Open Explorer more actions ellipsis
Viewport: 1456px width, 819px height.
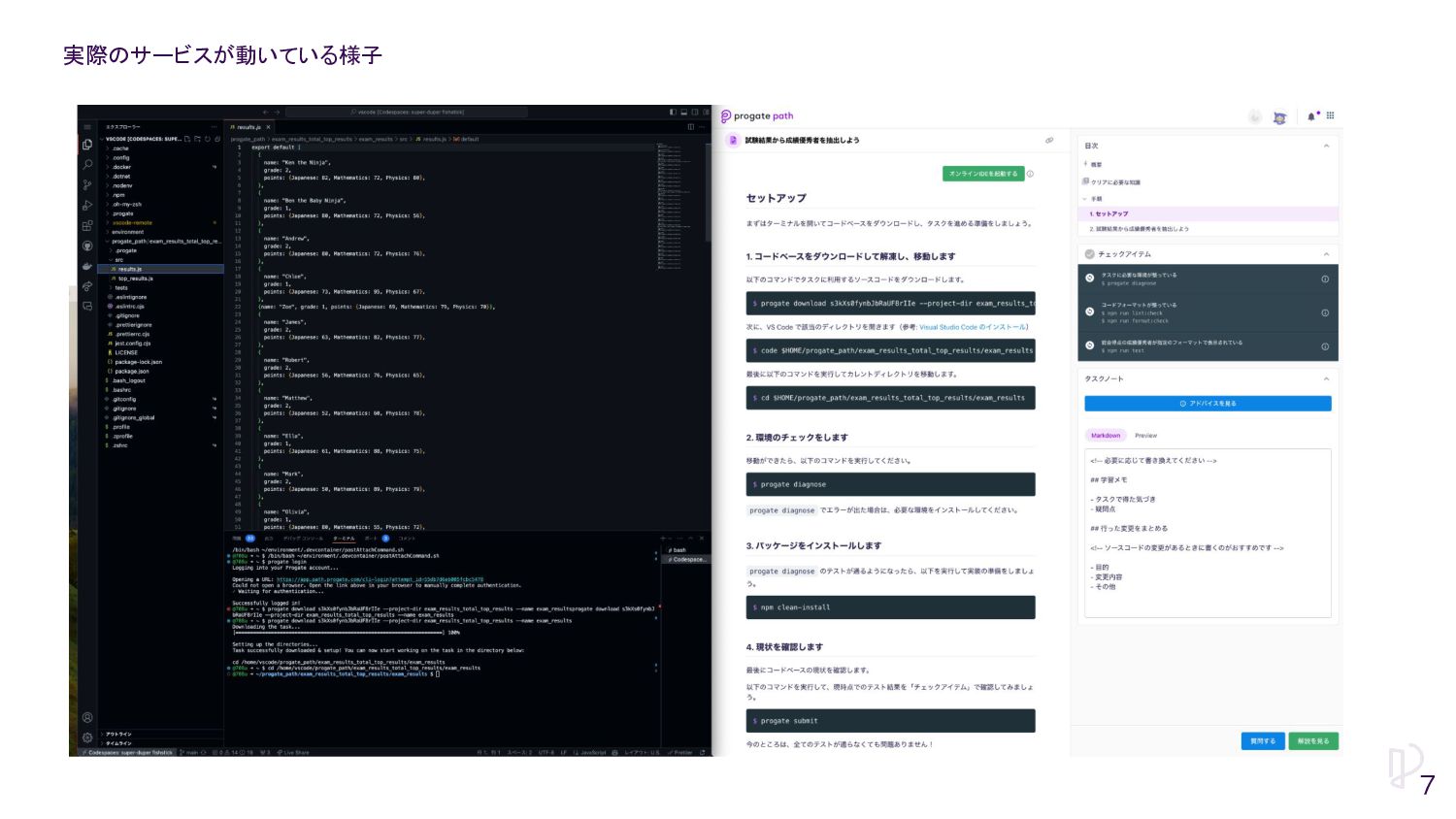215,127
